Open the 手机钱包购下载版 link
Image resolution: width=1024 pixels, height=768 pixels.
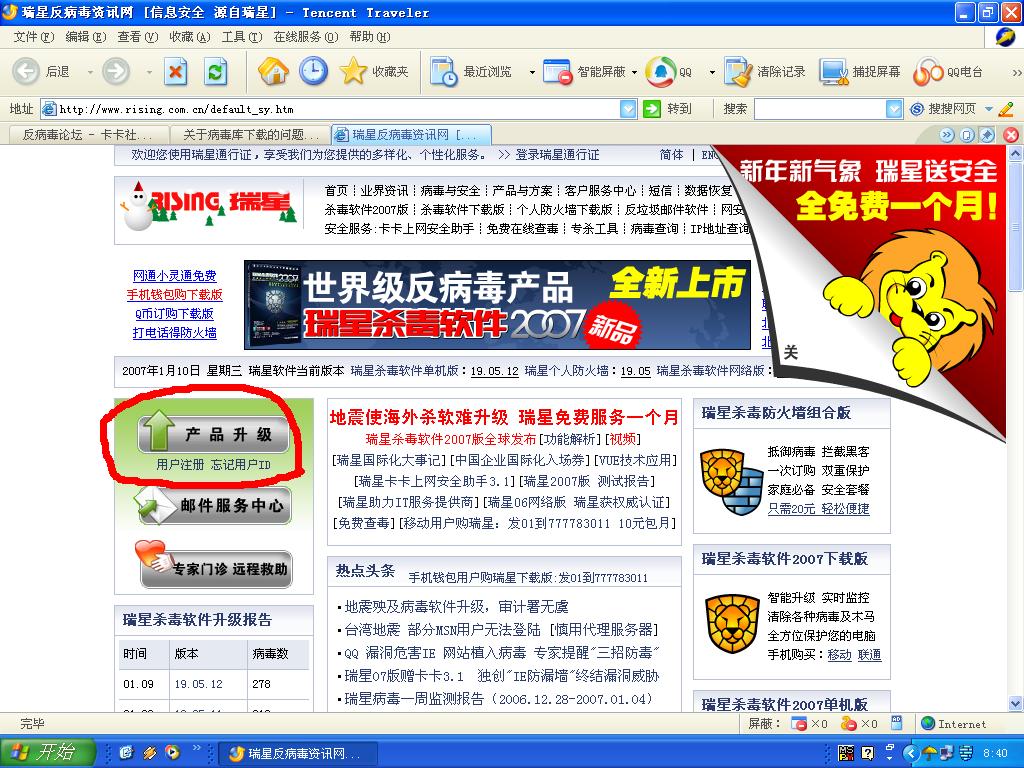click(174, 295)
